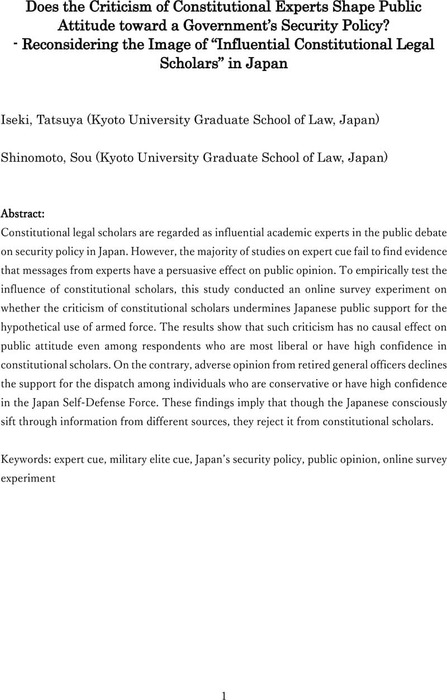447x700 pixels.
Task: Click 'hypothetical use of armed force' phrase
Action: point(78,327)
